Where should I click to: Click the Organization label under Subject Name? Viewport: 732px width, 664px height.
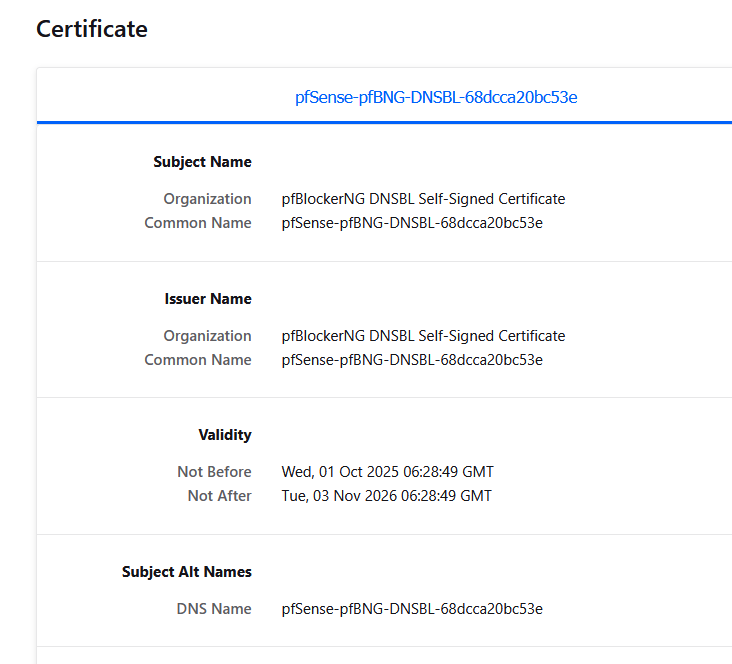click(x=207, y=199)
